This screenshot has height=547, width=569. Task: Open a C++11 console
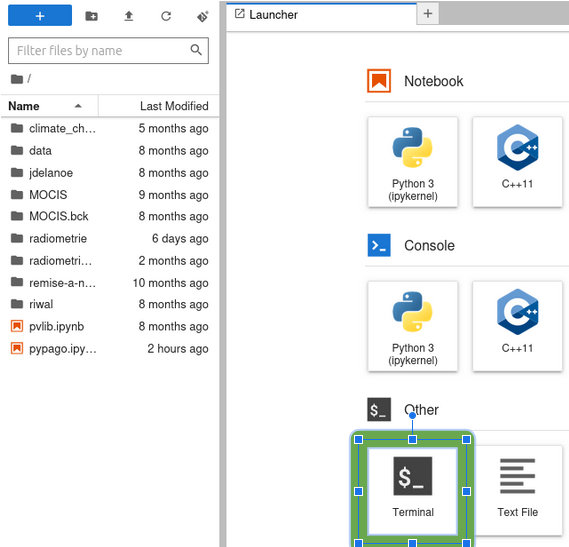[517, 326]
